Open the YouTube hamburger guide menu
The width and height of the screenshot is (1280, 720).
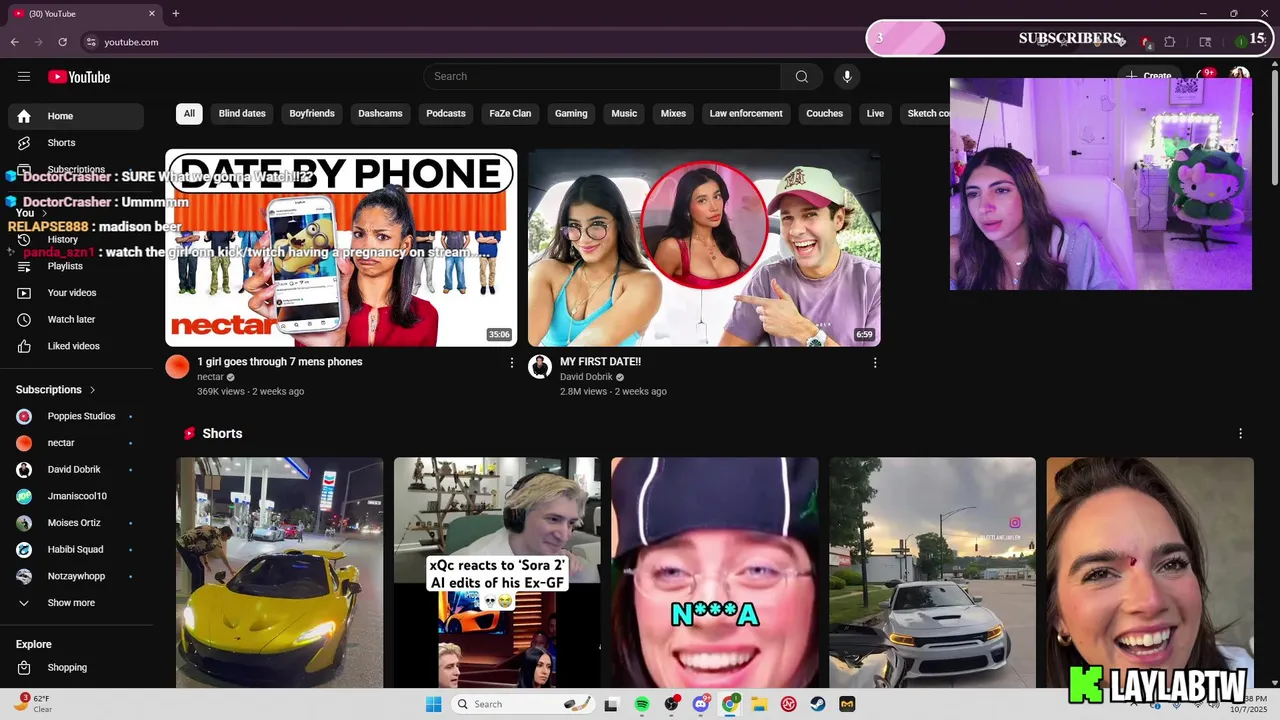24,77
